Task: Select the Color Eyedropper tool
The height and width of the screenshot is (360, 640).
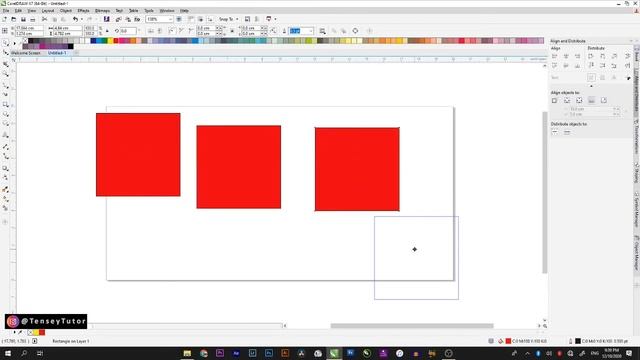Action: pos(6,189)
